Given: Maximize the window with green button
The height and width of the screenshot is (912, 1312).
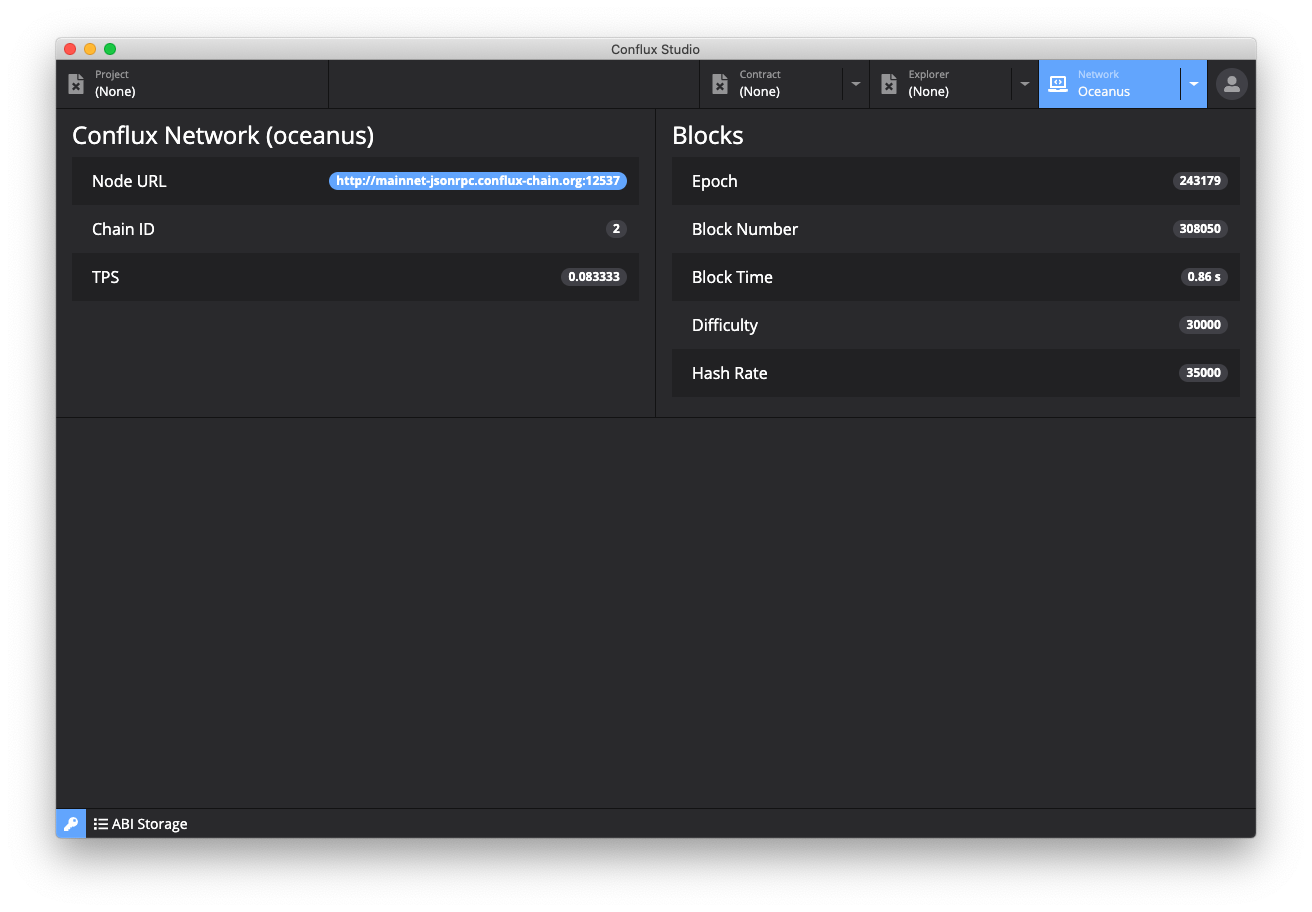Looking at the screenshot, I should (x=110, y=49).
